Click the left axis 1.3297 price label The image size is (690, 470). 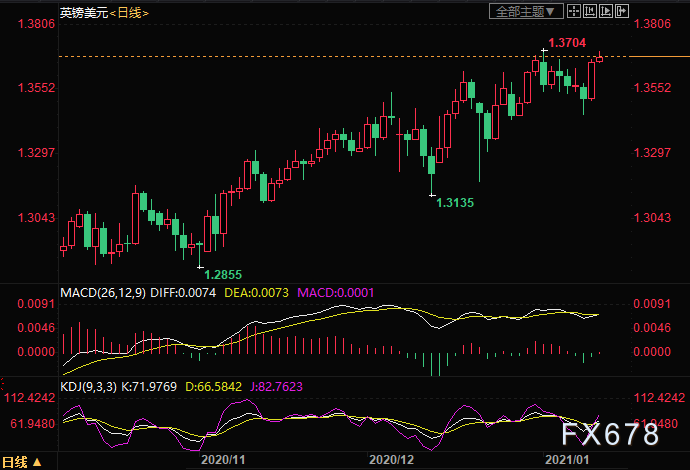coord(36,153)
